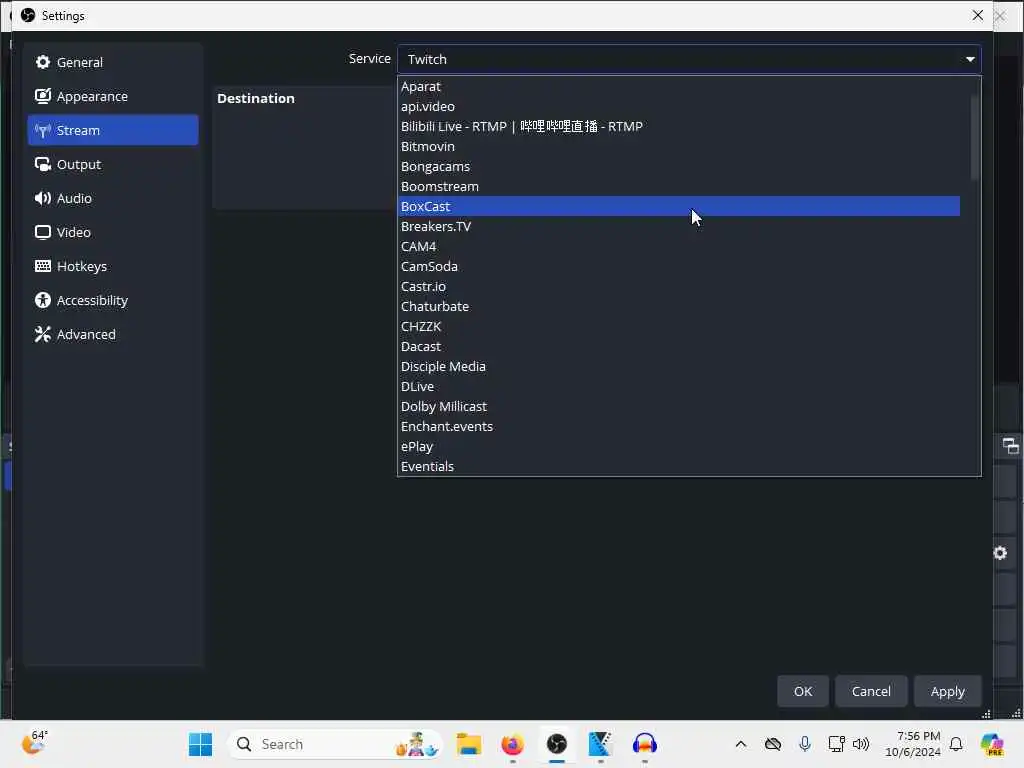Select Bilibili Live - RTMP service
1024x768 pixels.
coord(679,126)
